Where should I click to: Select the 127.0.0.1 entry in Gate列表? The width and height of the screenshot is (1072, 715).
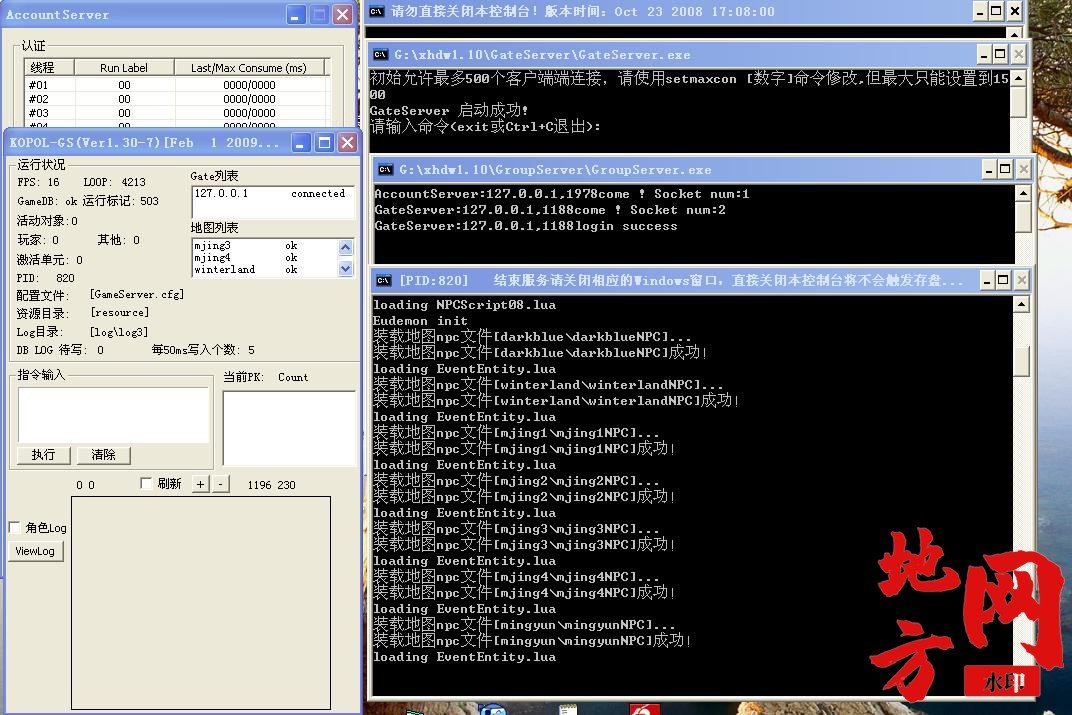coord(273,193)
